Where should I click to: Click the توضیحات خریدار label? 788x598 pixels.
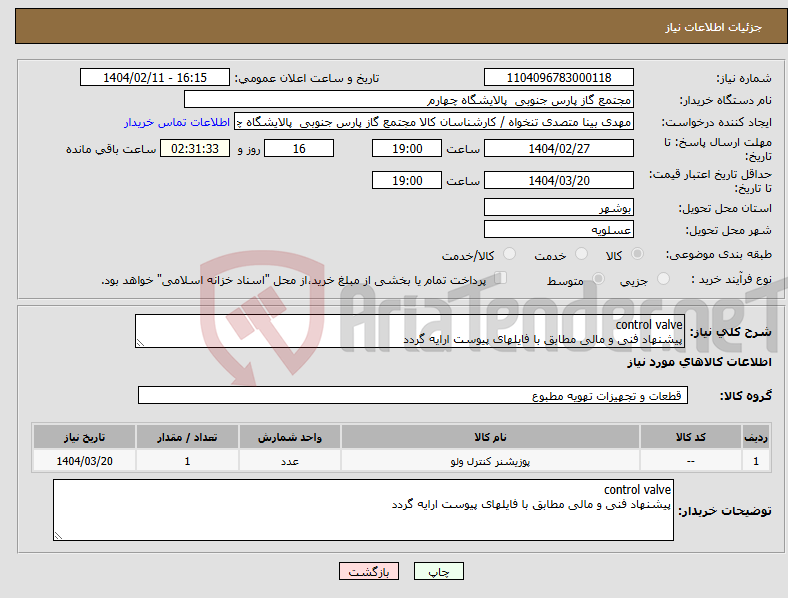pyautogui.click(x=725, y=511)
